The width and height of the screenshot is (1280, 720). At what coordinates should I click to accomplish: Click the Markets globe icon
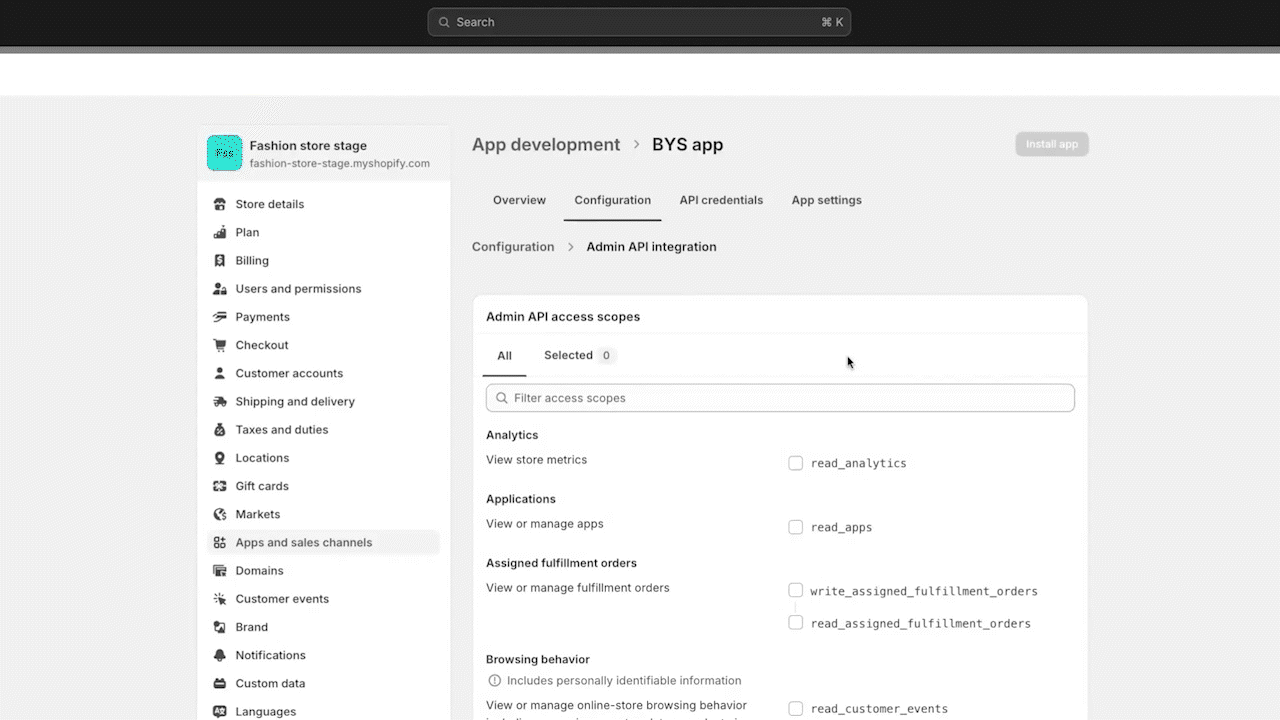220,514
